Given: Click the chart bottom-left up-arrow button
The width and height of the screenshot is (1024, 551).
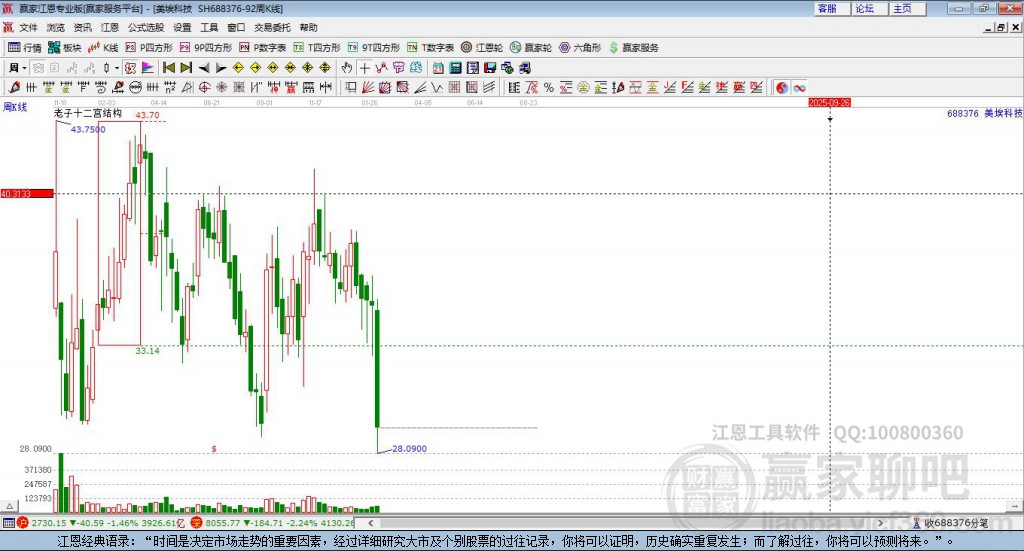Looking at the screenshot, I should click(9, 506).
